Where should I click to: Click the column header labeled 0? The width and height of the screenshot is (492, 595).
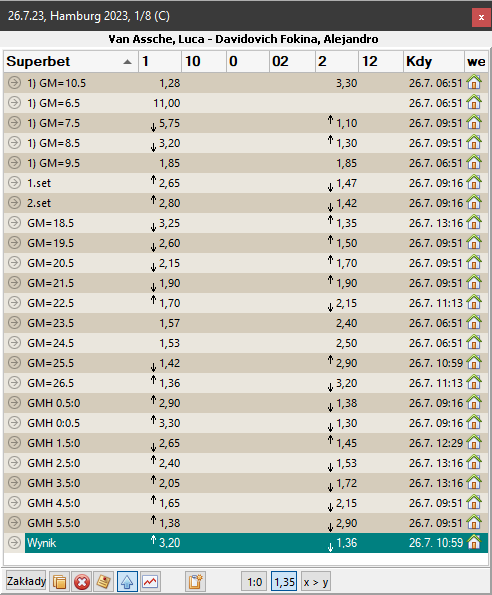coord(248,61)
